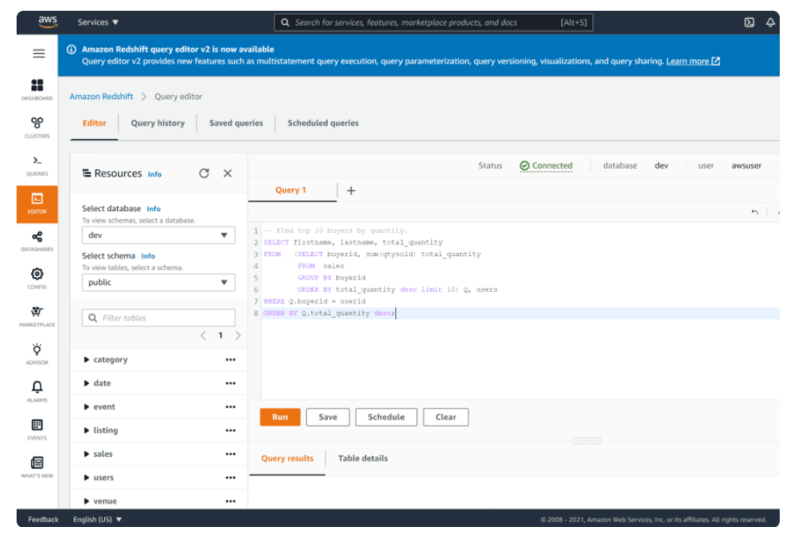The image size is (800, 551).
Task: Open the Select schema dropdown
Action: pyautogui.click(x=158, y=283)
